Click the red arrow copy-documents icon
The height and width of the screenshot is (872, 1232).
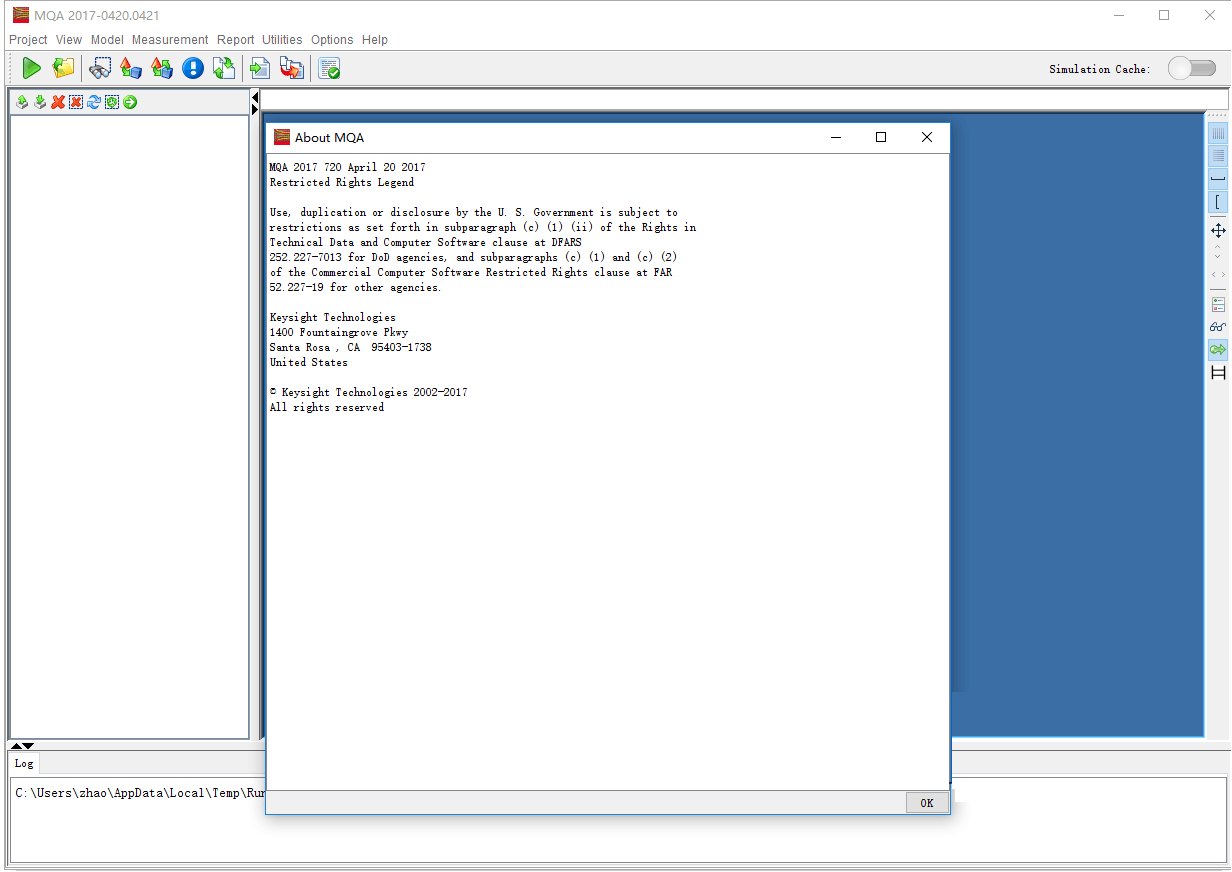[x=292, y=68]
